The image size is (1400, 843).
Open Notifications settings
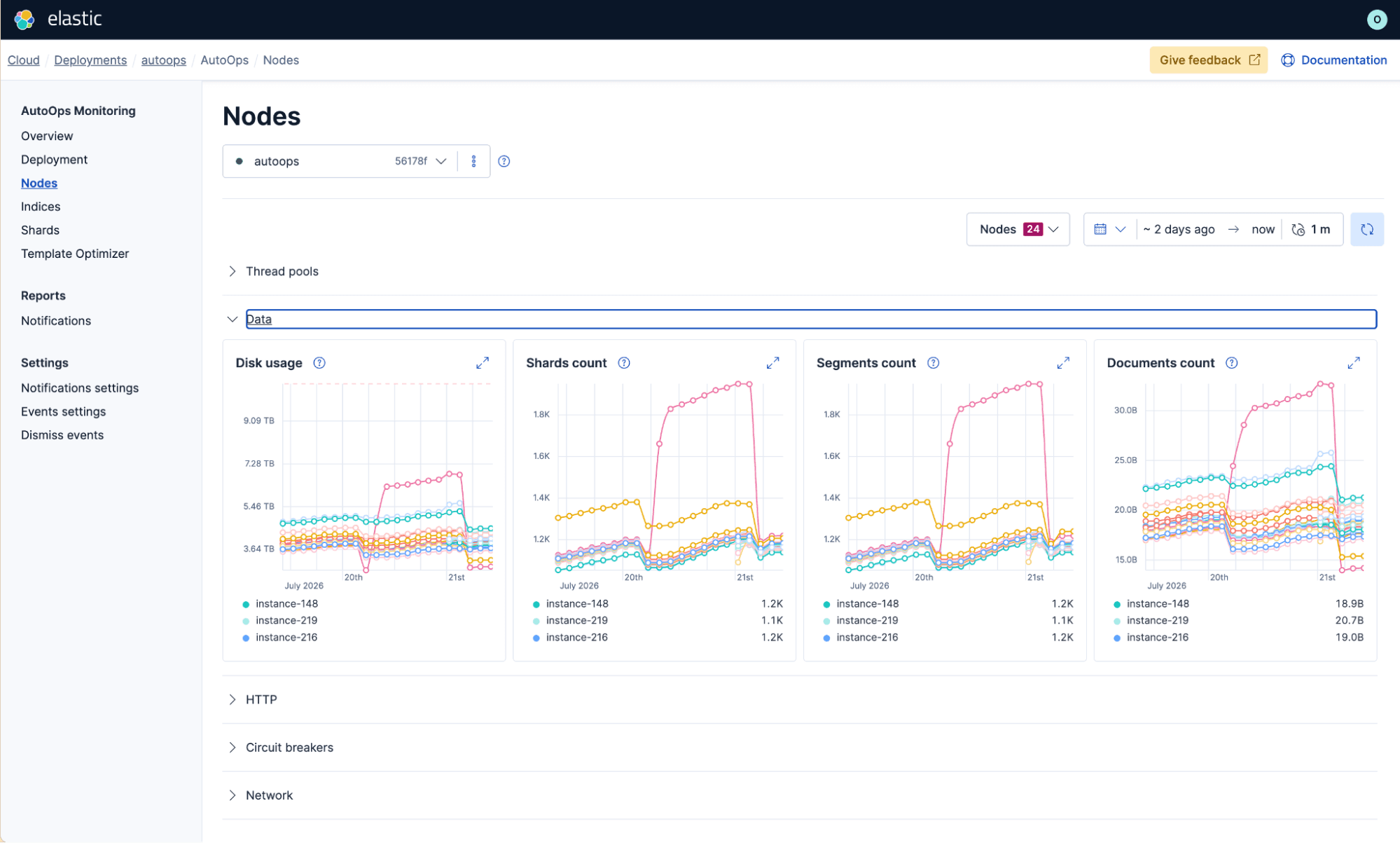80,388
